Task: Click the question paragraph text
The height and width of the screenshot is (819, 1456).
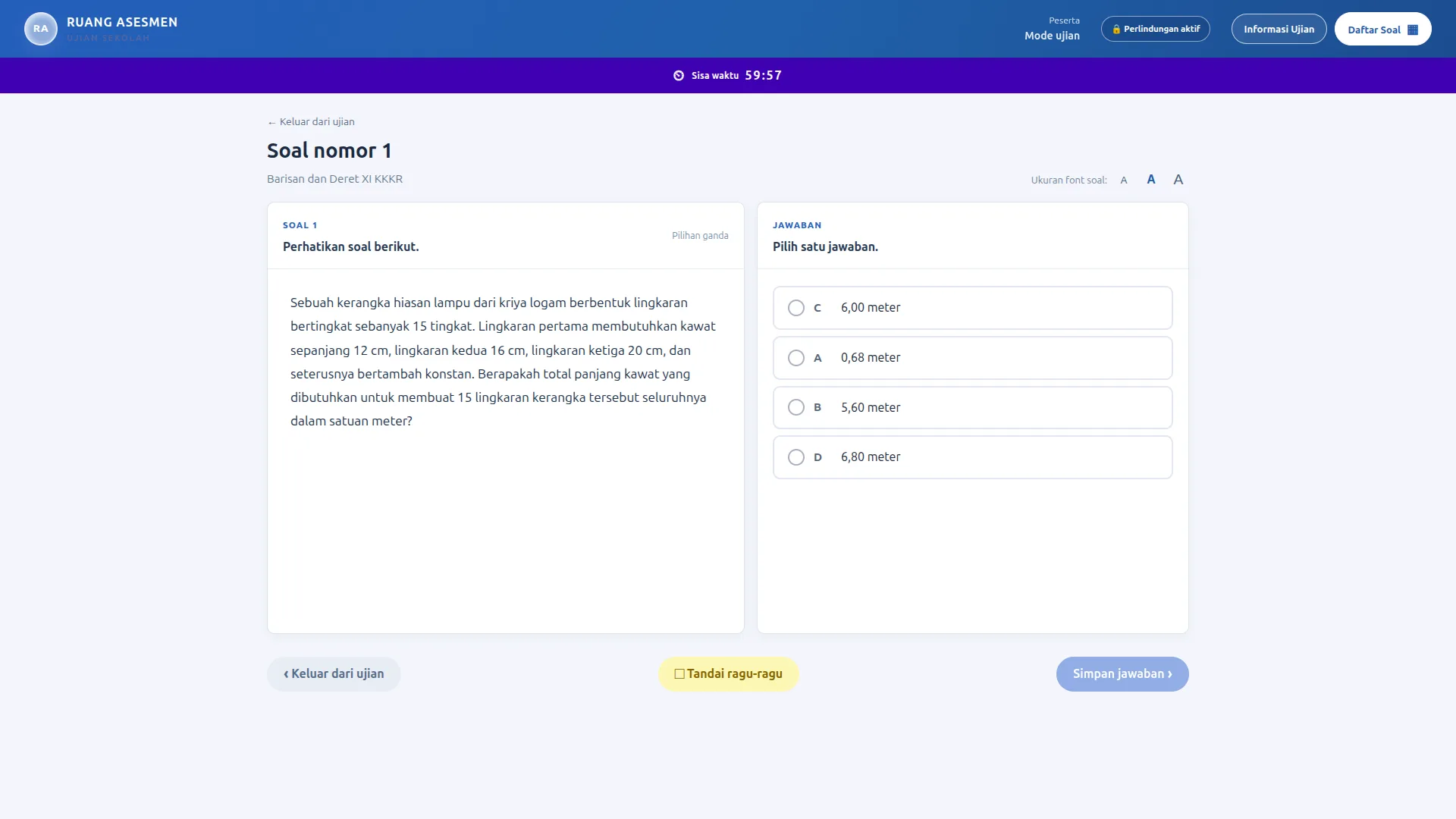Action: (503, 362)
